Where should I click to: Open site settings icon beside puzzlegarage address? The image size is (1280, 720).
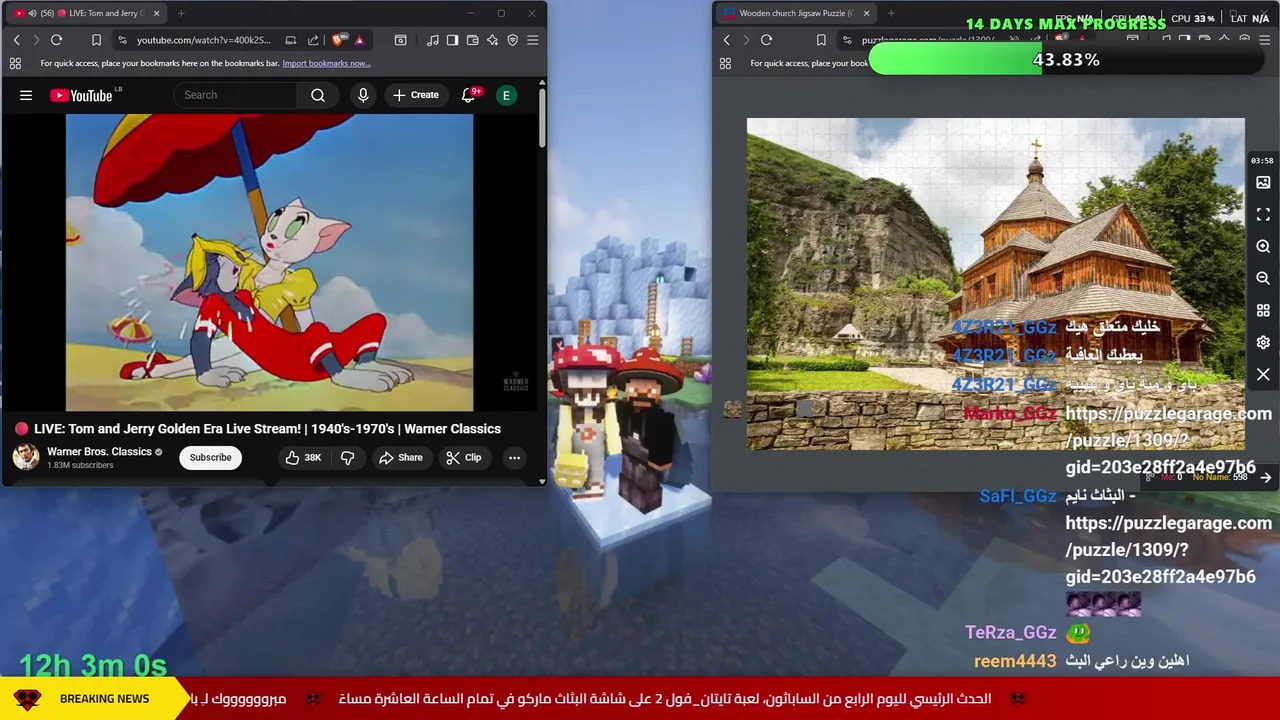coord(846,40)
